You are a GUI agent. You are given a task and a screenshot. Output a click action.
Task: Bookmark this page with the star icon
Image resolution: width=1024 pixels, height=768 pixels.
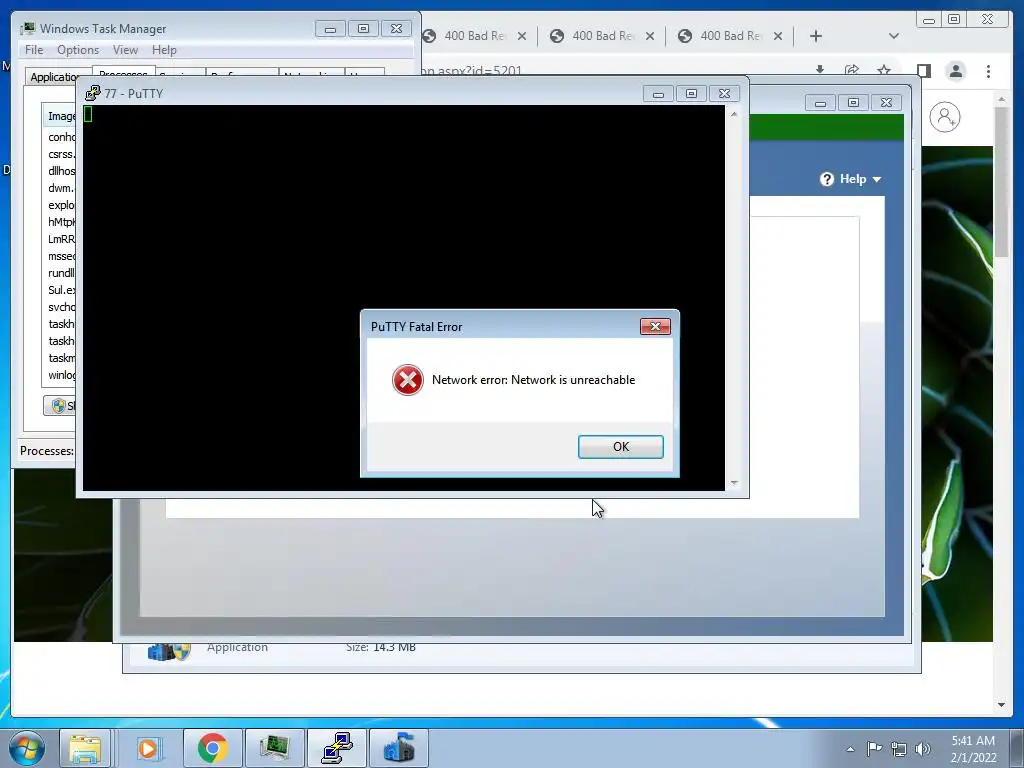coord(884,70)
